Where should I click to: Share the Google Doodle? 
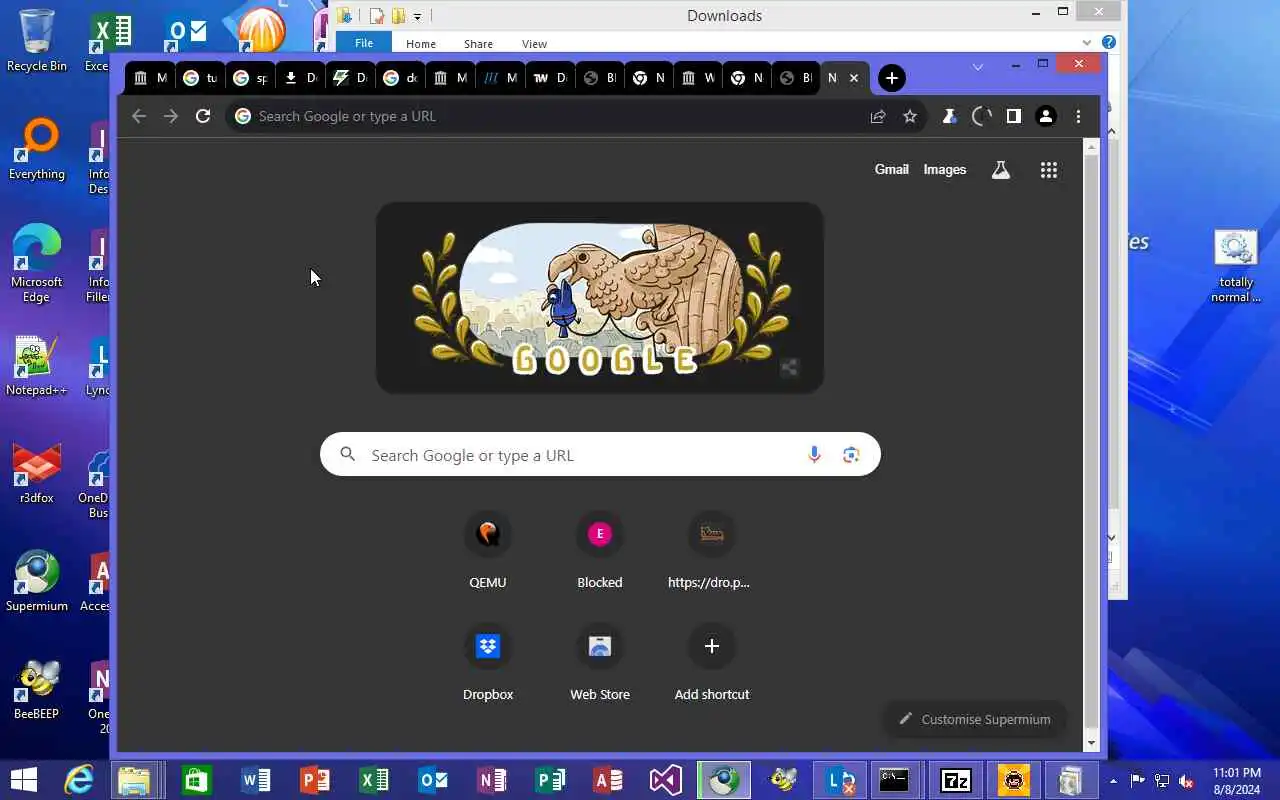tap(789, 367)
